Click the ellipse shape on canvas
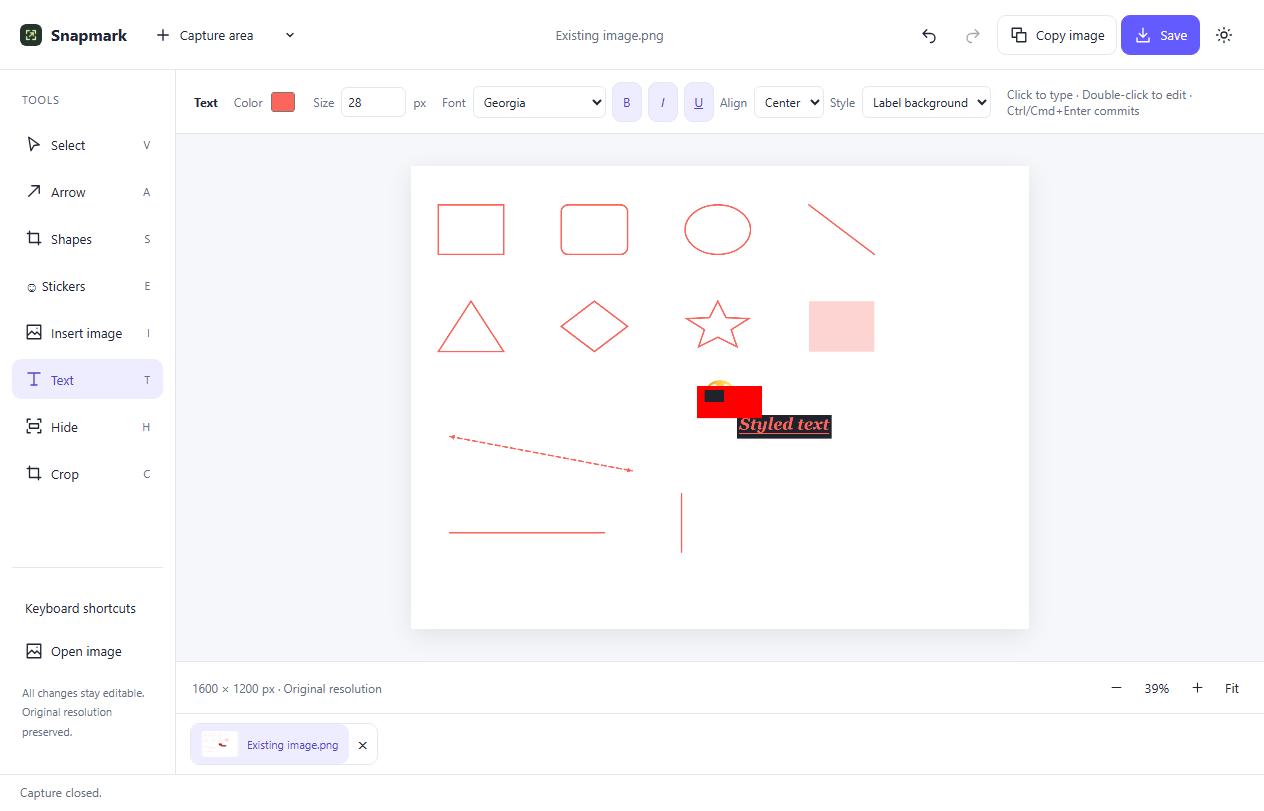Image resolution: width=1264 pixels, height=811 pixels. [717, 229]
